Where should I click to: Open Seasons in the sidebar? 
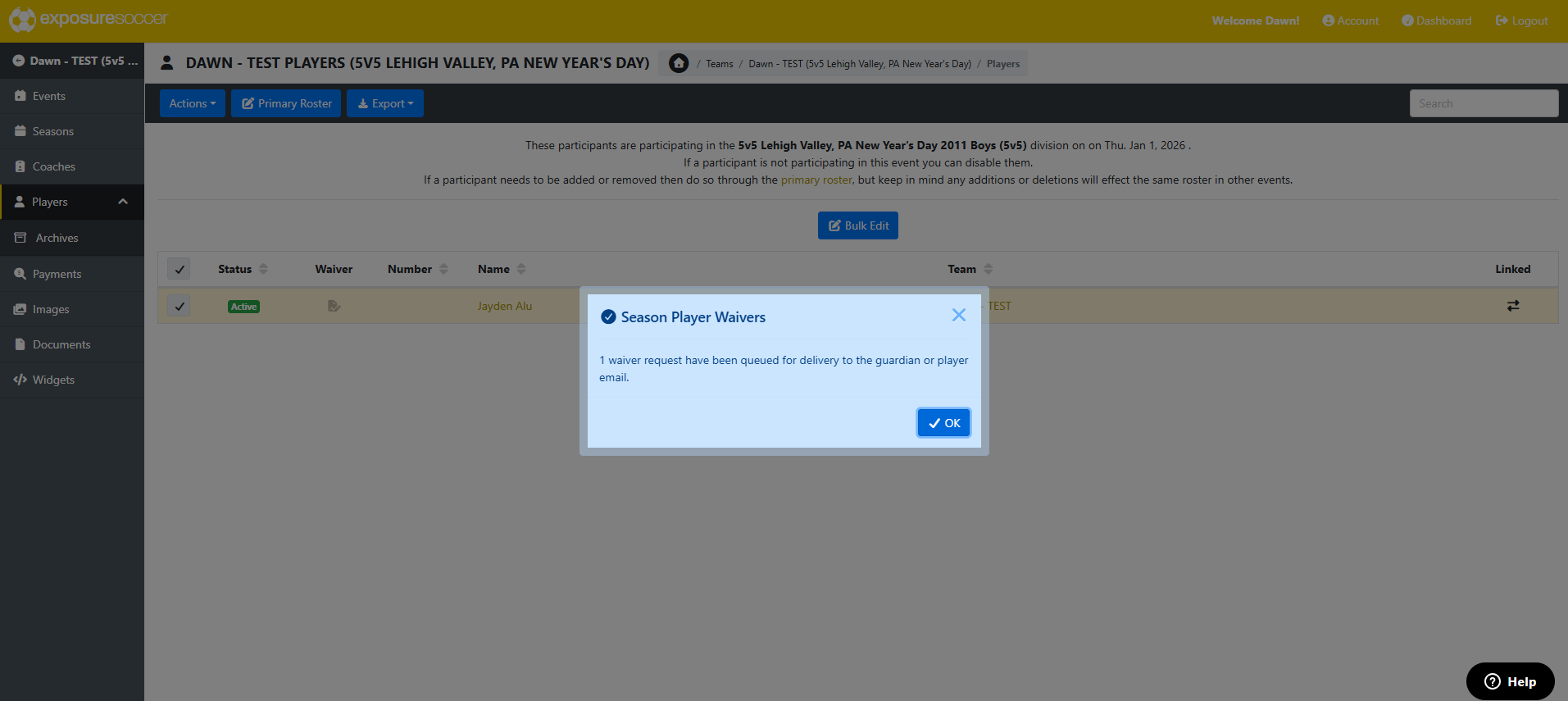tap(72, 131)
